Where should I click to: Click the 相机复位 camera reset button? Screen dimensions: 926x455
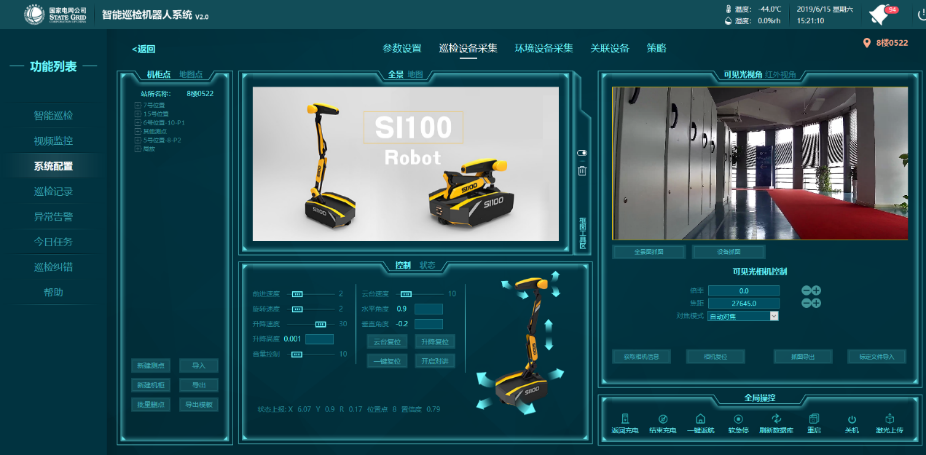(715, 356)
